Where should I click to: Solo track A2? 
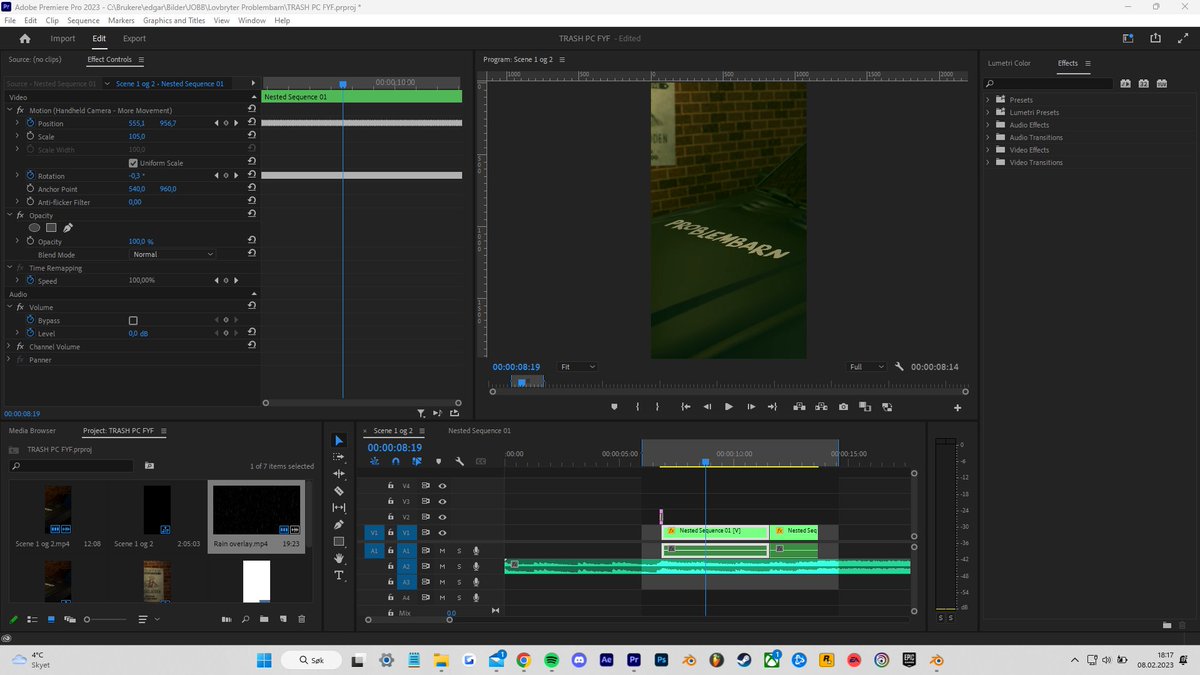click(x=459, y=566)
